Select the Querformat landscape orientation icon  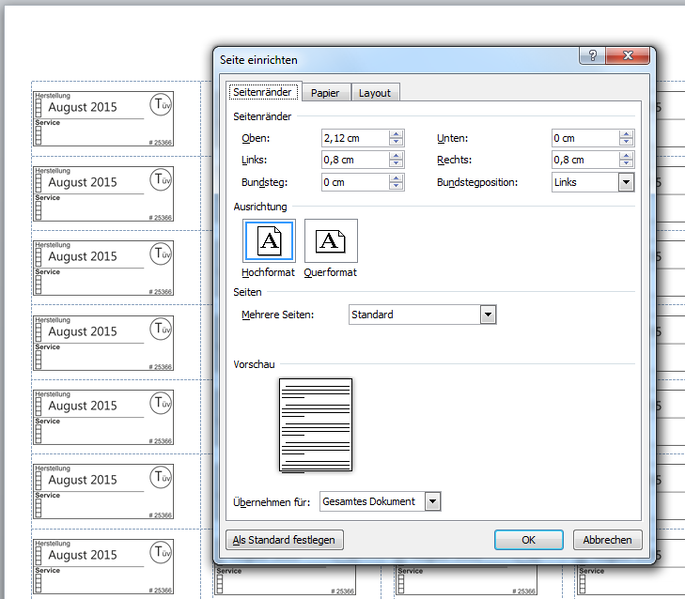point(330,241)
